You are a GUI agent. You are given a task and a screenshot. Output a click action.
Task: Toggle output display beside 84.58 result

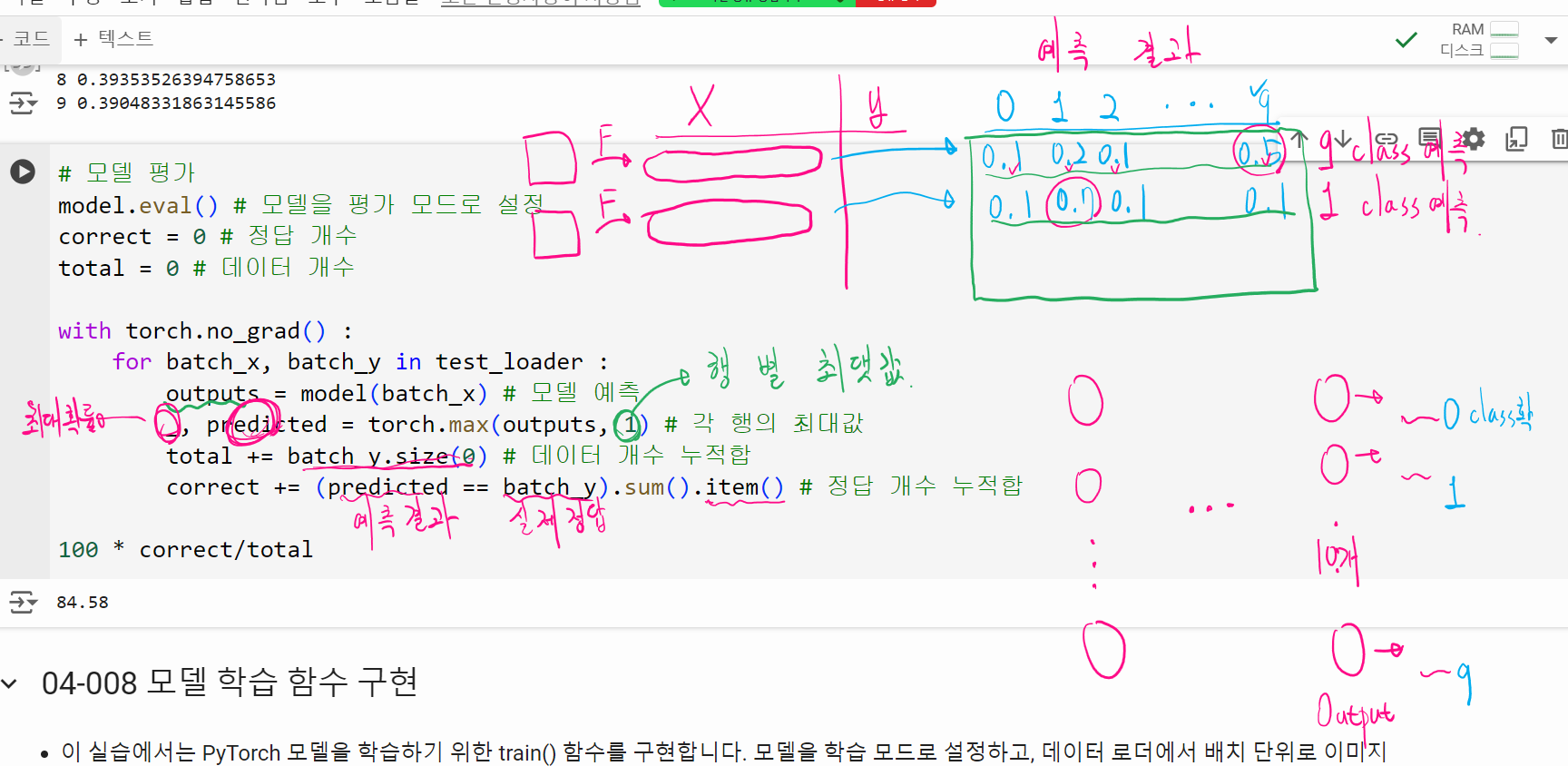pos(23,602)
